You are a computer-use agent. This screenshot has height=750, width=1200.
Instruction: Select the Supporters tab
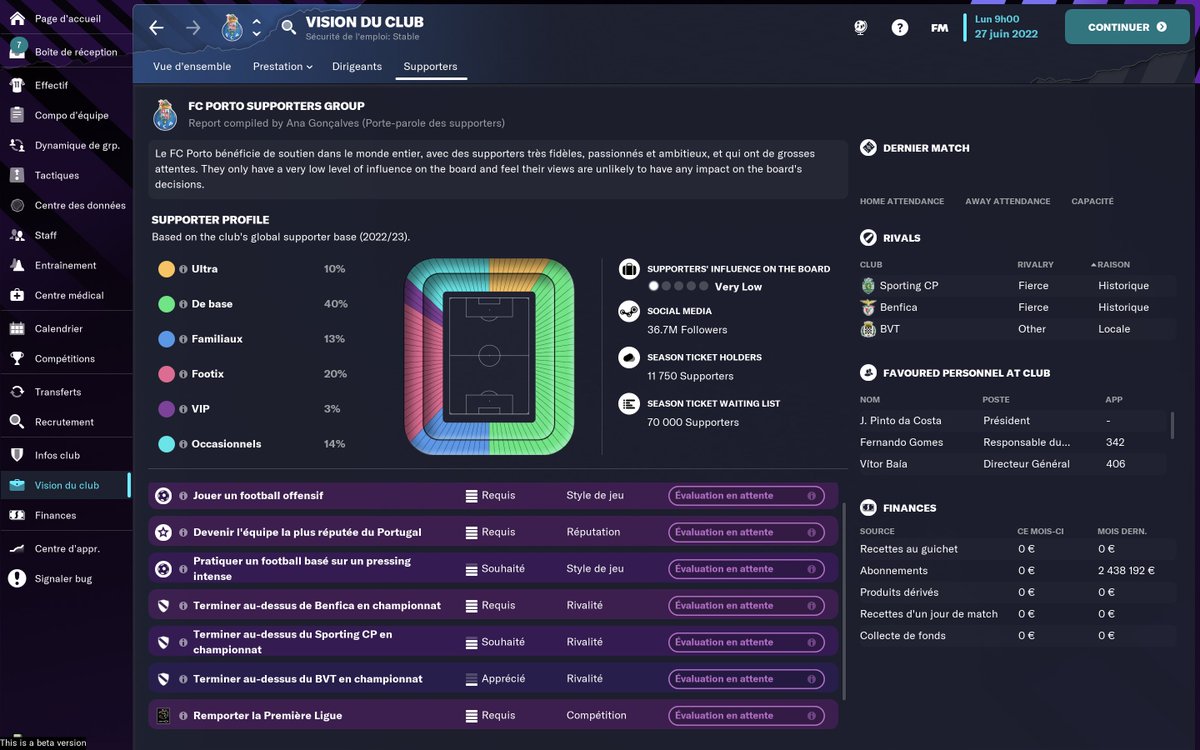[430, 66]
